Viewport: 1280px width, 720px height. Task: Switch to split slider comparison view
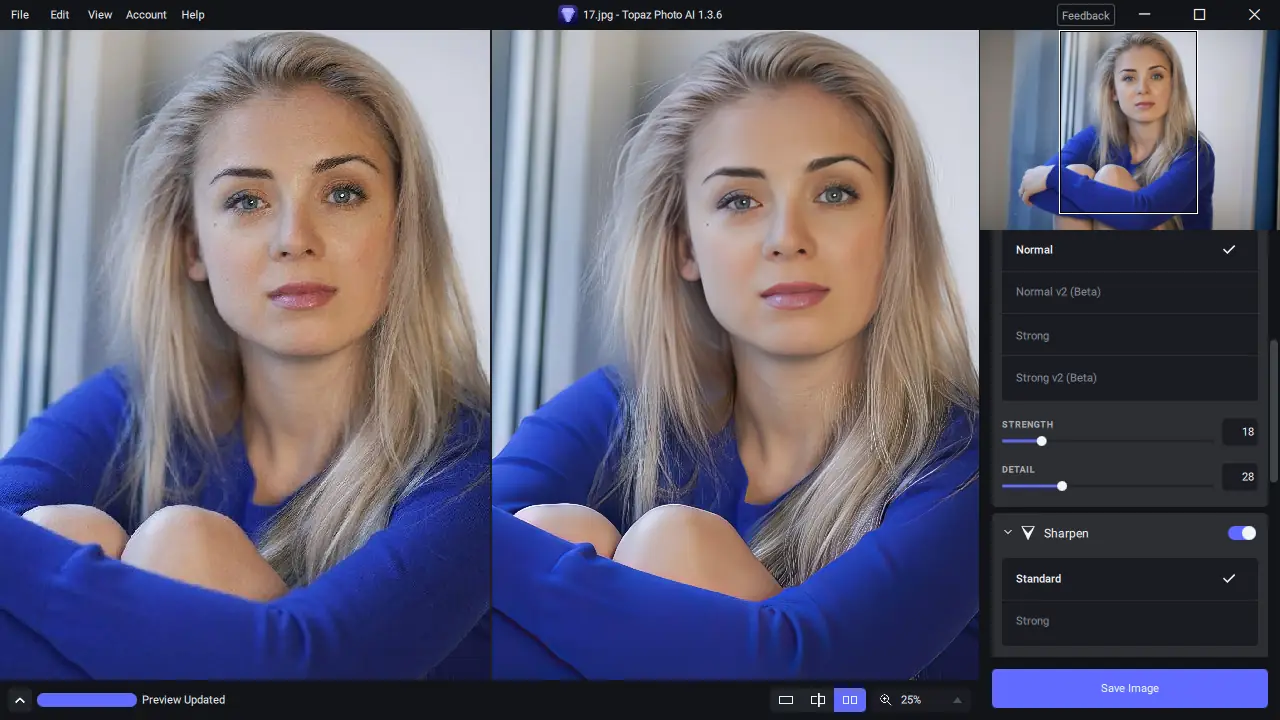[818, 700]
